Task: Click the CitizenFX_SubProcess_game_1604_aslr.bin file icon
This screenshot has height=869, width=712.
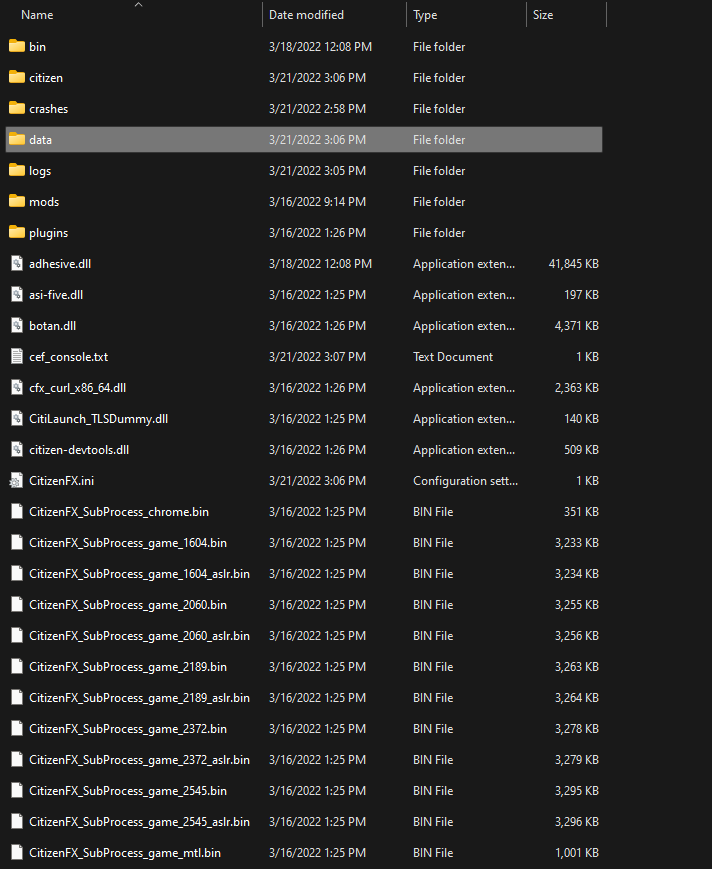Action: click(x=17, y=574)
